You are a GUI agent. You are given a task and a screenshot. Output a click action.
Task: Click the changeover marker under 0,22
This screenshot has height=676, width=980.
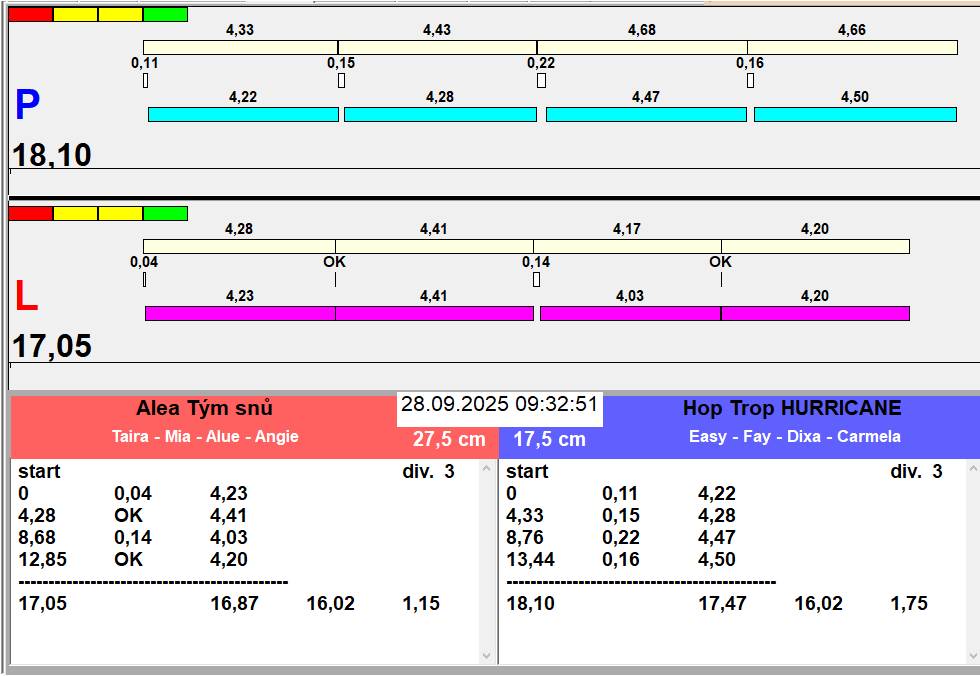(541, 81)
